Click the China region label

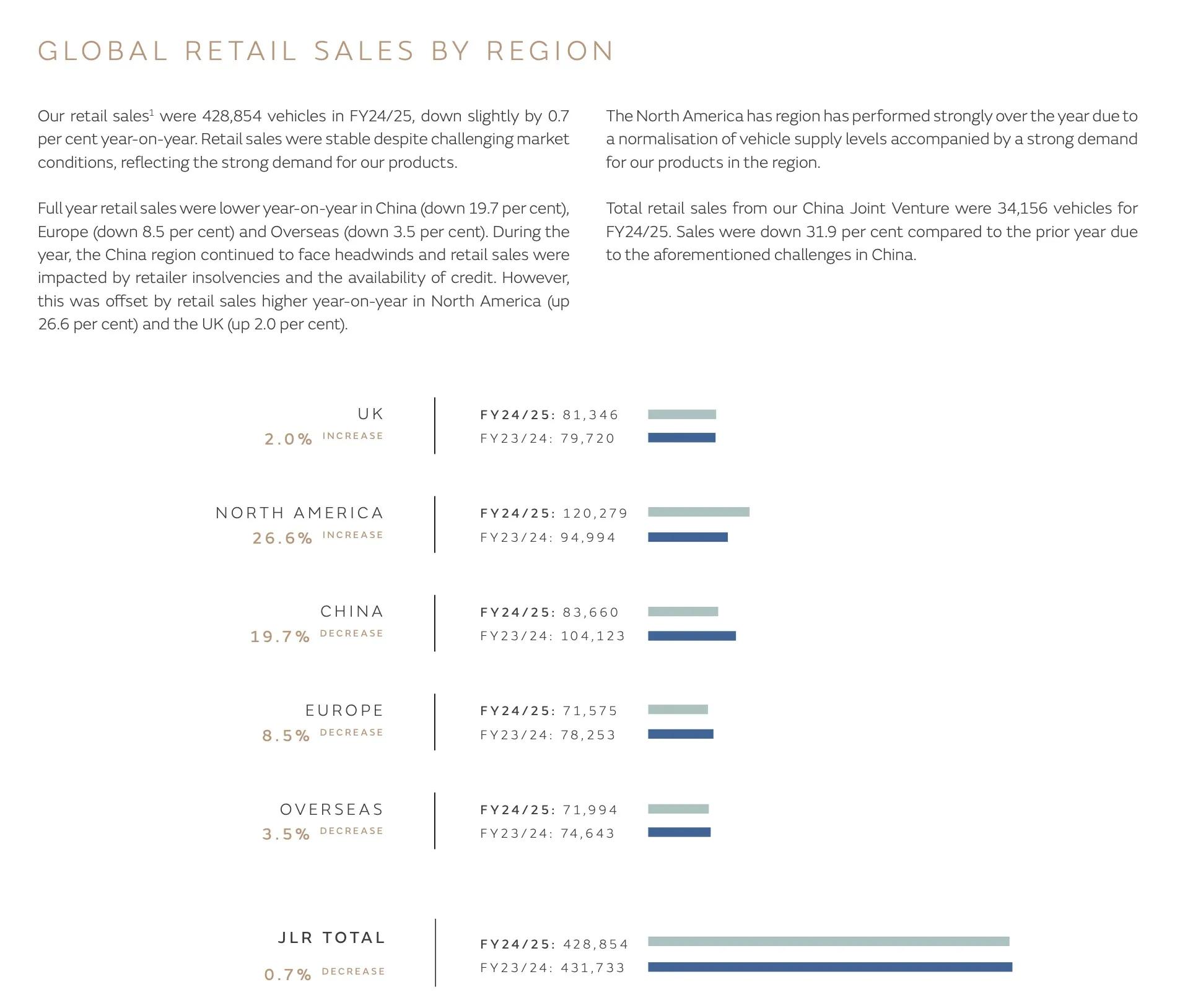point(352,612)
